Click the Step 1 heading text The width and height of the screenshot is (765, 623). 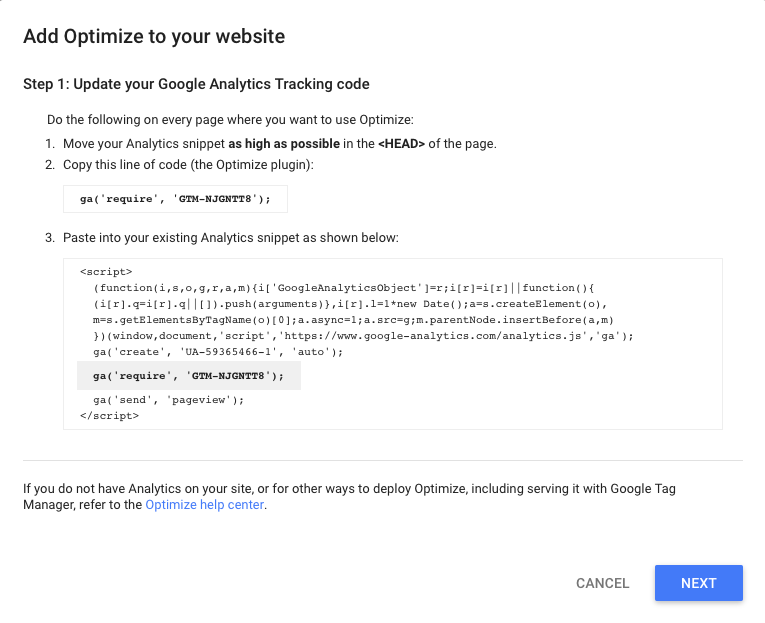[x=196, y=84]
